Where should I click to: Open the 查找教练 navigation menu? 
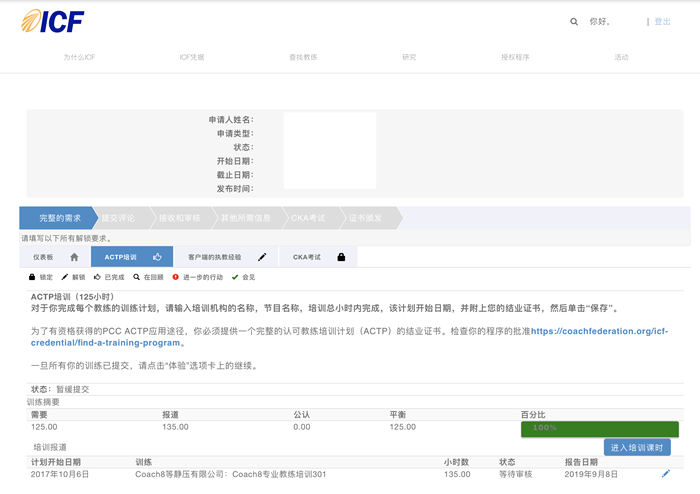(x=302, y=57)
